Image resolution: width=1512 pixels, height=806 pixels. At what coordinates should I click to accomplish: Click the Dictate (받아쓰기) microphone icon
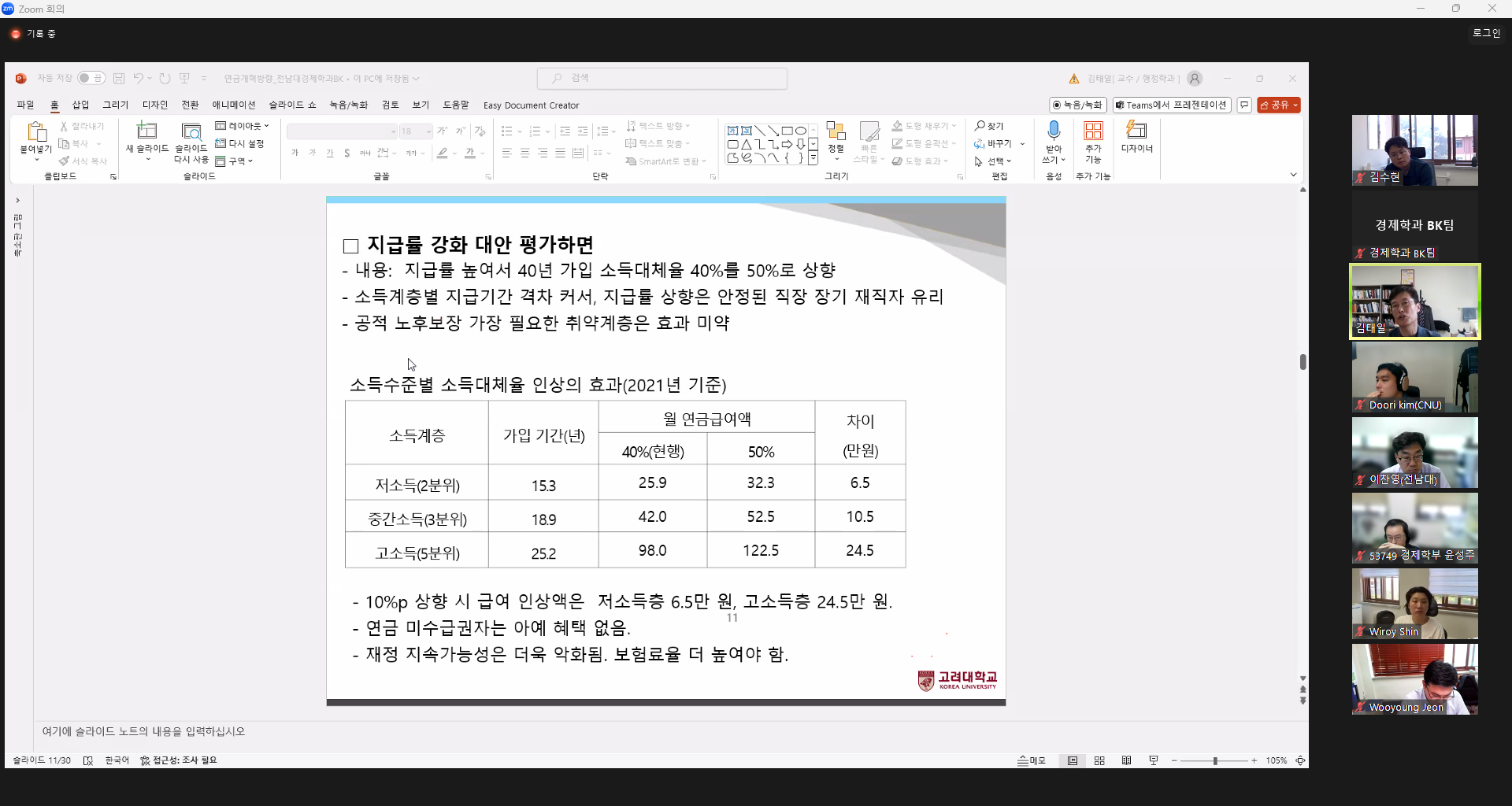point(1054,130)
